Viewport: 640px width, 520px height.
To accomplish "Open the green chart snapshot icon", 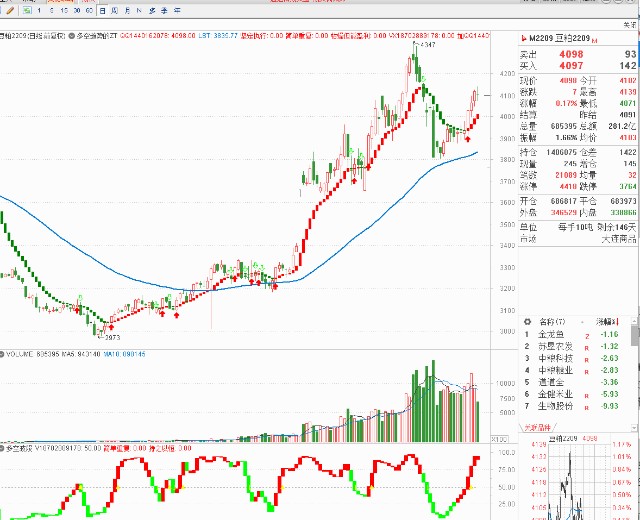I will coord(27,11).
